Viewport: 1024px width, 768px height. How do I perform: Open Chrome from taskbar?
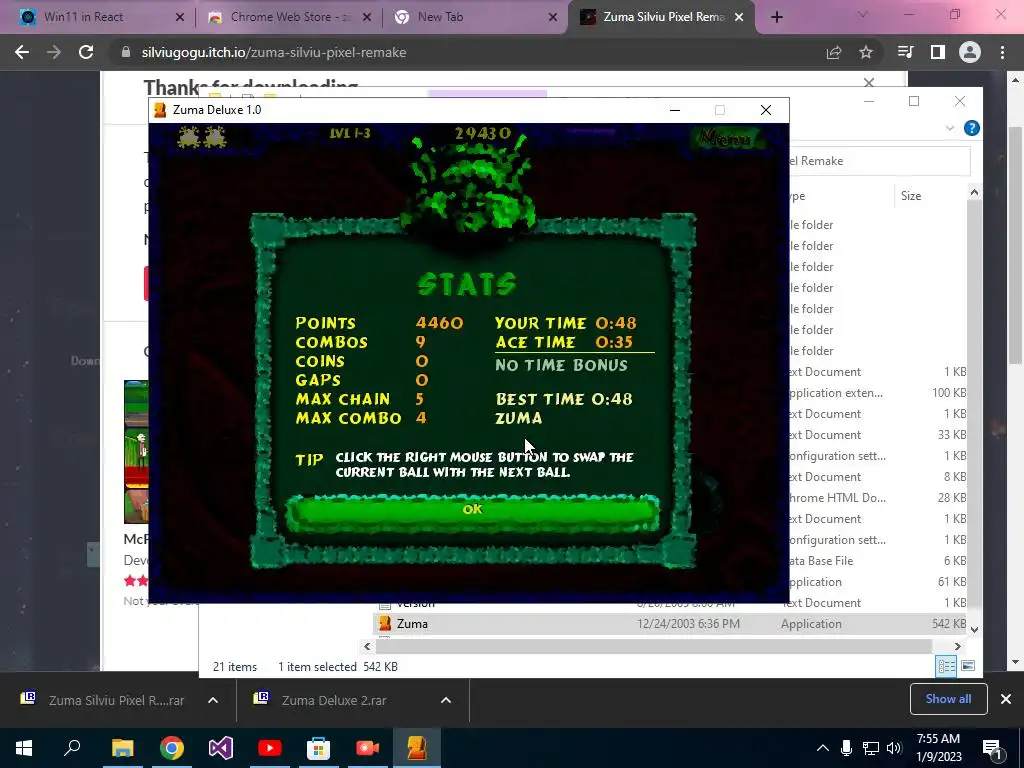pyautogui.click(x=172, y=748)
